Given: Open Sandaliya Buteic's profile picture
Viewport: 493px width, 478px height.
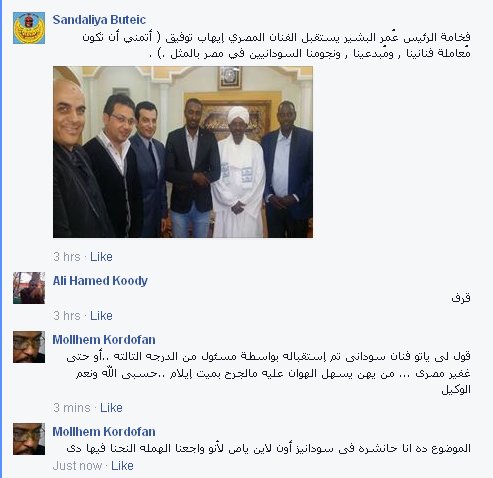Looking at the screenshot, I should [x=29, y=28].
